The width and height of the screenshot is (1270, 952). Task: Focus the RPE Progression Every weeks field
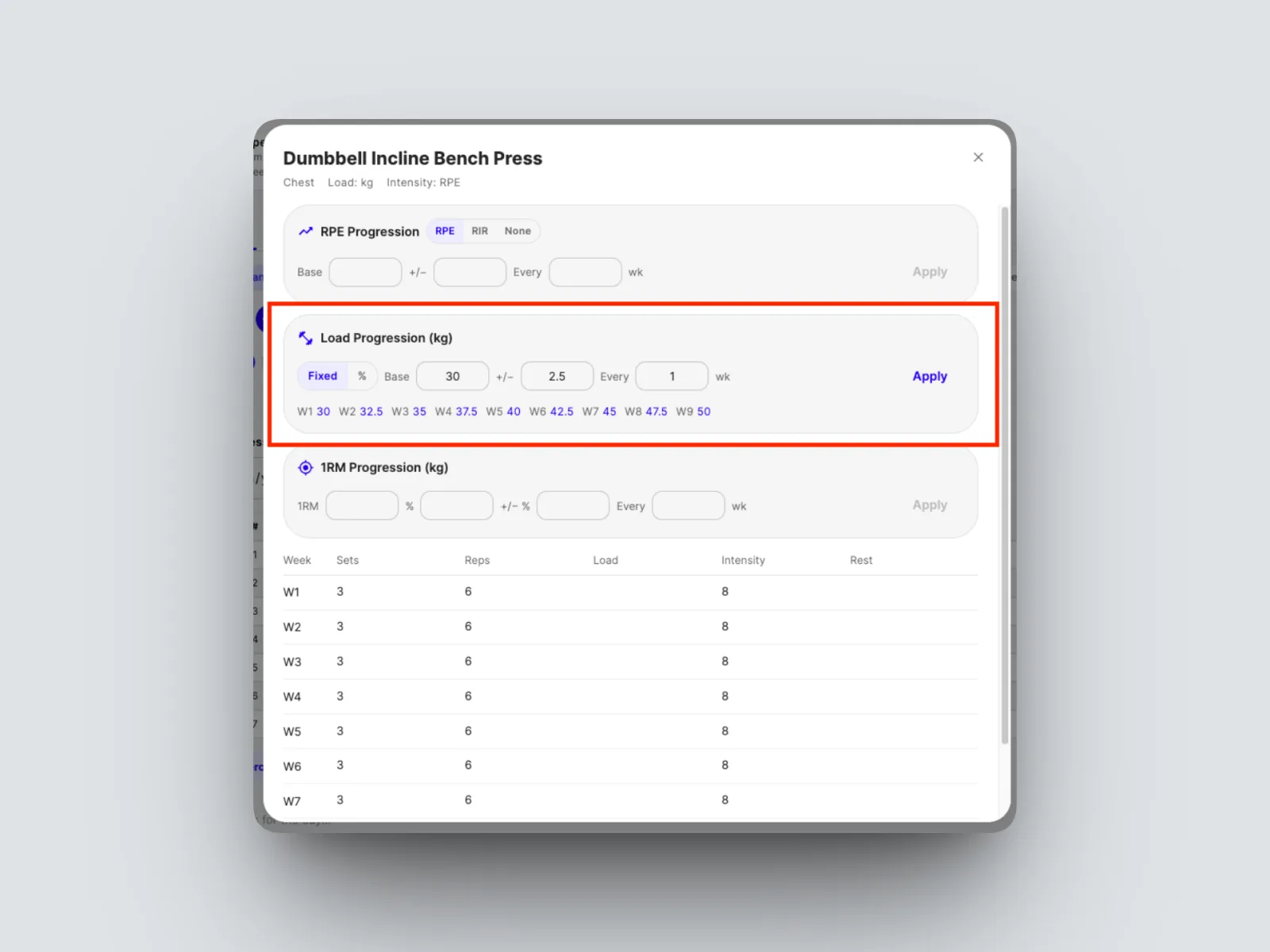(x=585, y=272)
